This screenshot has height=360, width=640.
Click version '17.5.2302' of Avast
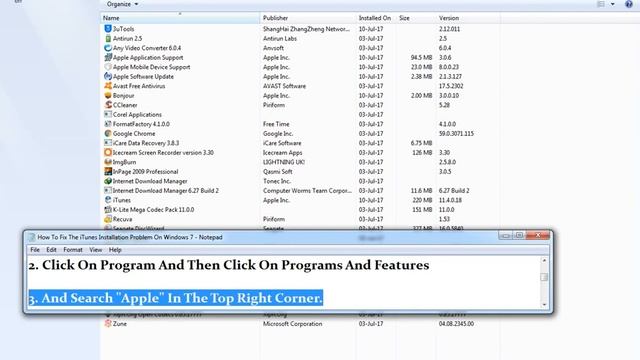(x=451, y=86)
